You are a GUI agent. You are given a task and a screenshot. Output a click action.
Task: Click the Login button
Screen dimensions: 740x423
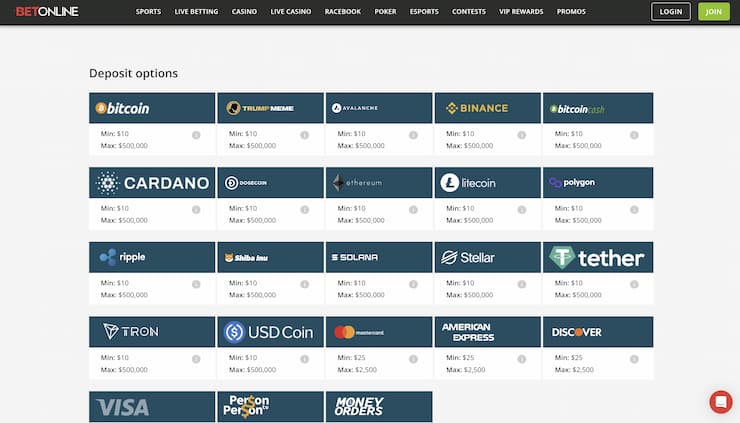tap(671, 11)
